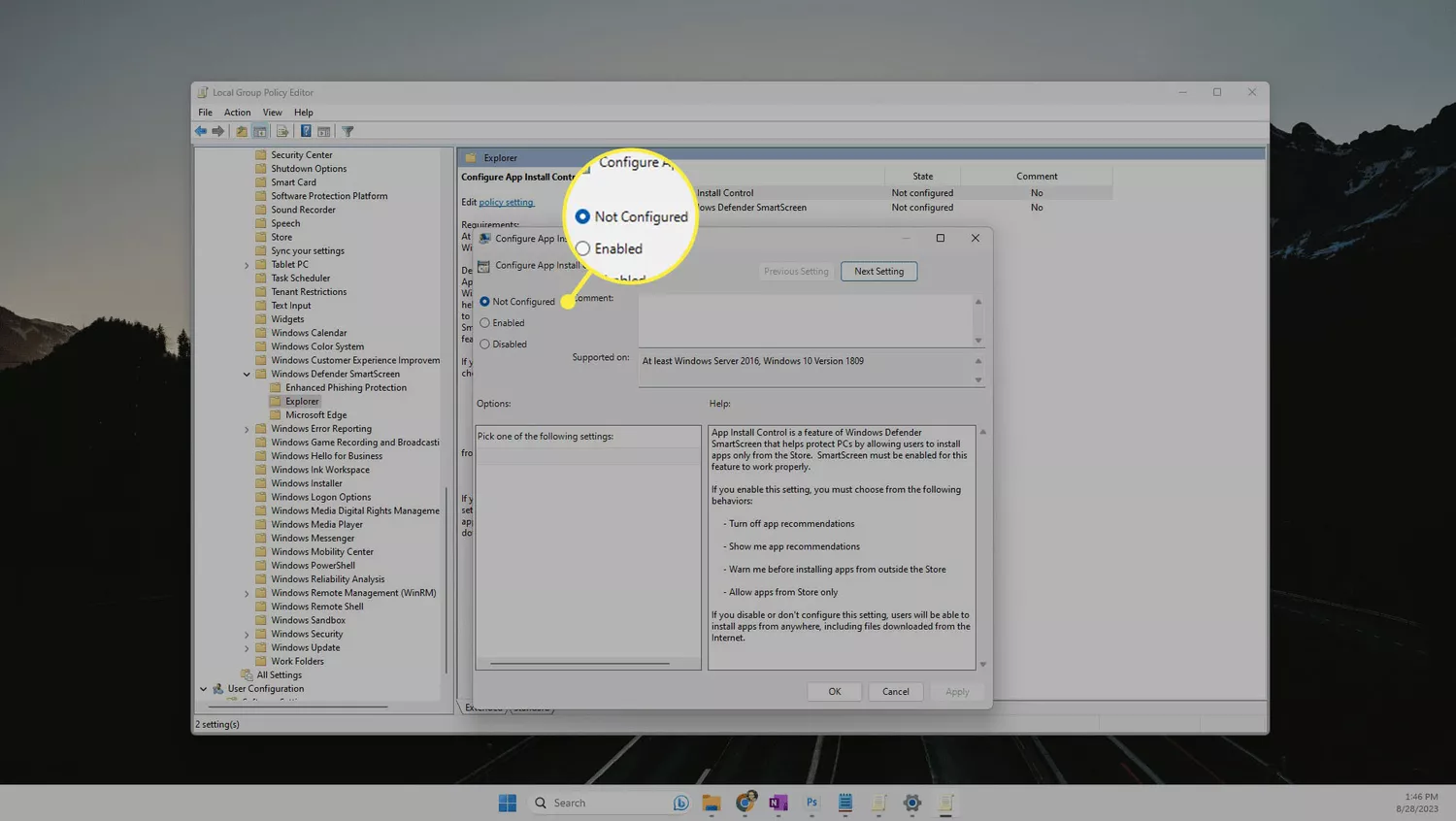Click the Filter funnel toolbar icon
The height and width of the screenshot is (821, 1456).
347,131
